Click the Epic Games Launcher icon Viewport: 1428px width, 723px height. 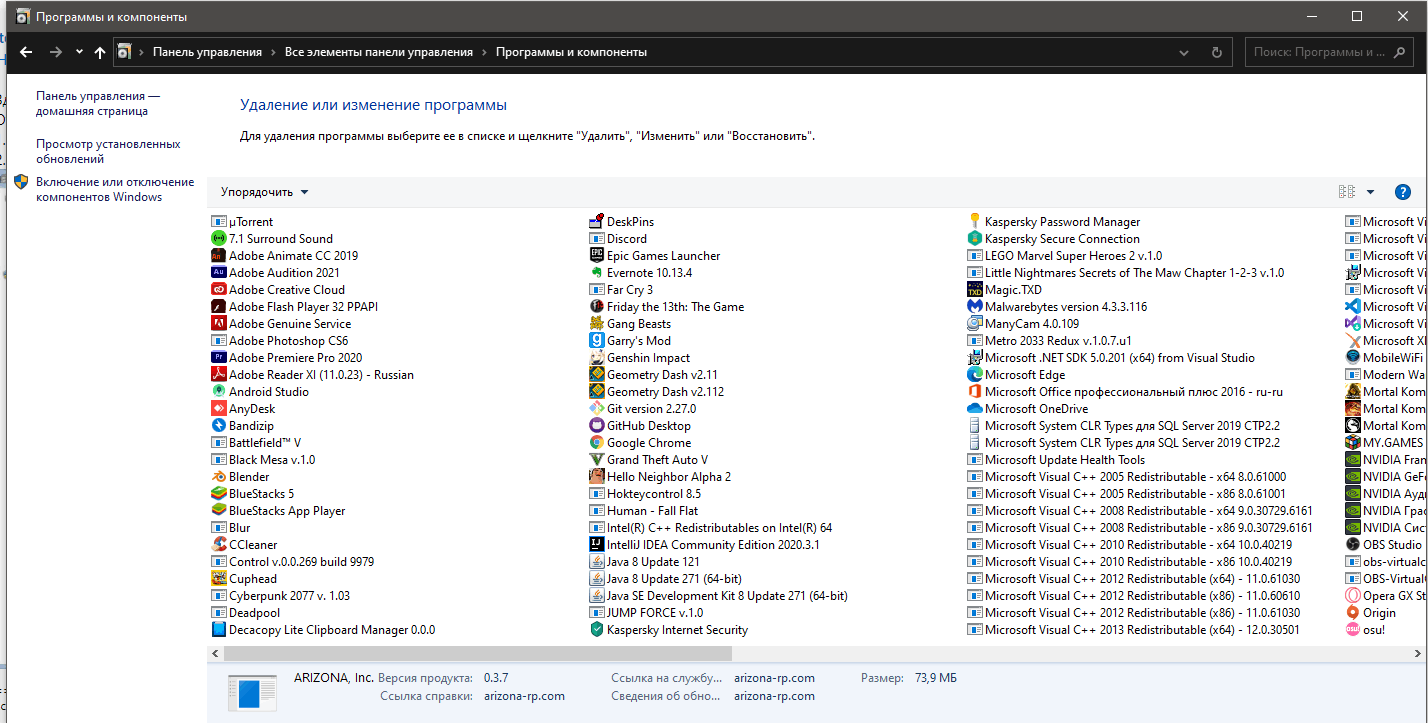597,256
